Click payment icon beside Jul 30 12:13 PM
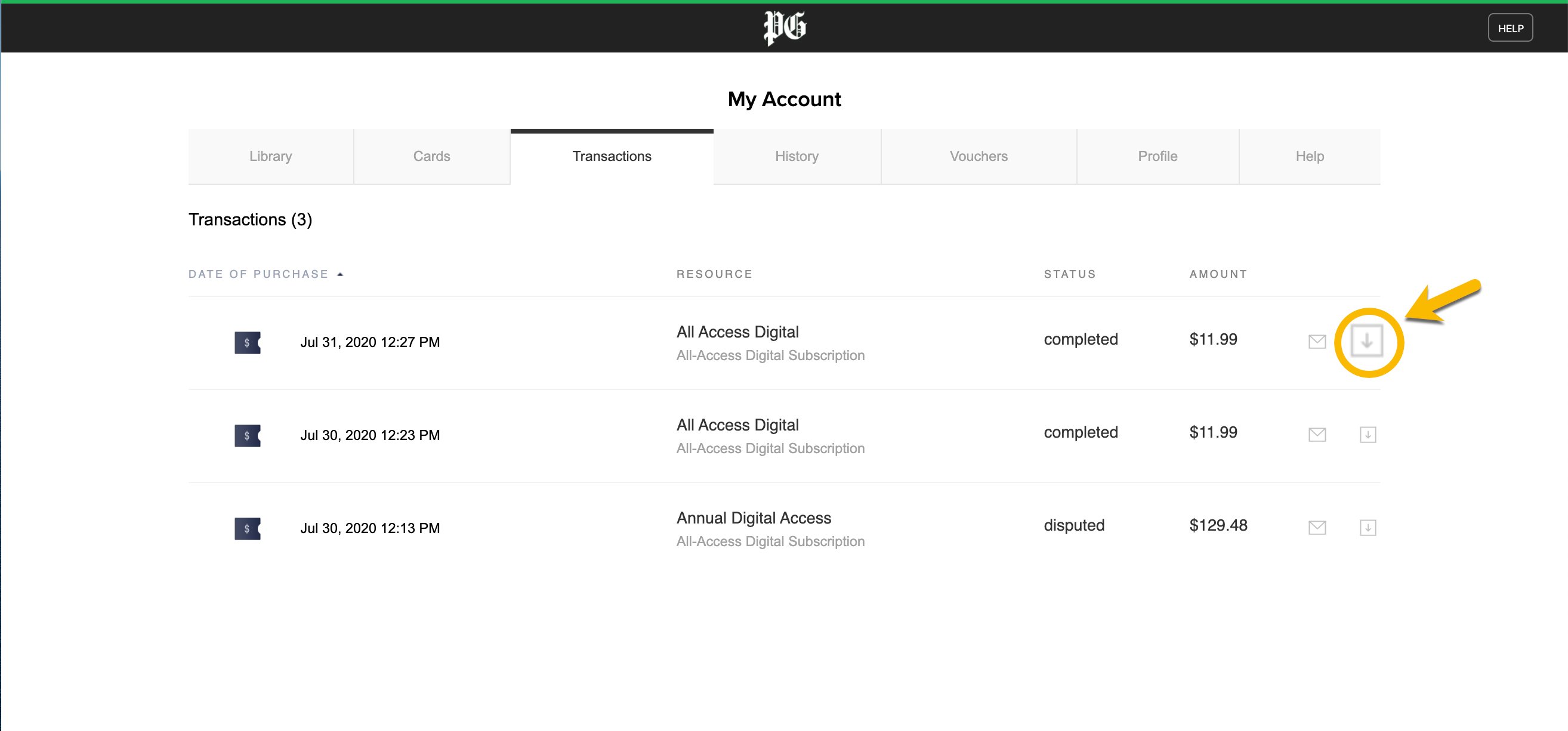 pyautogui.click(x=247, y=528)
